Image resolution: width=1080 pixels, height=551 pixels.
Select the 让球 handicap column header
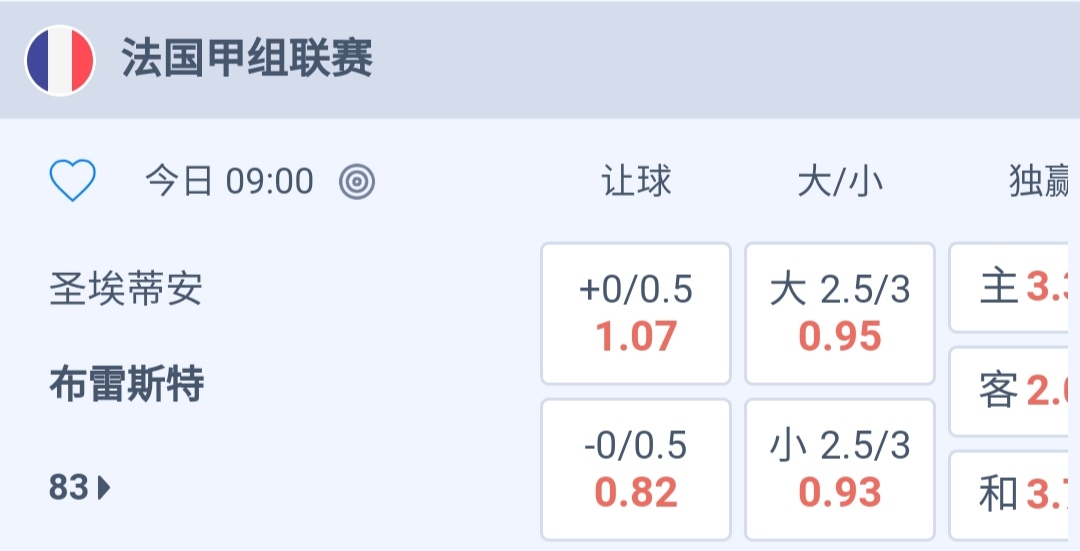636,182
